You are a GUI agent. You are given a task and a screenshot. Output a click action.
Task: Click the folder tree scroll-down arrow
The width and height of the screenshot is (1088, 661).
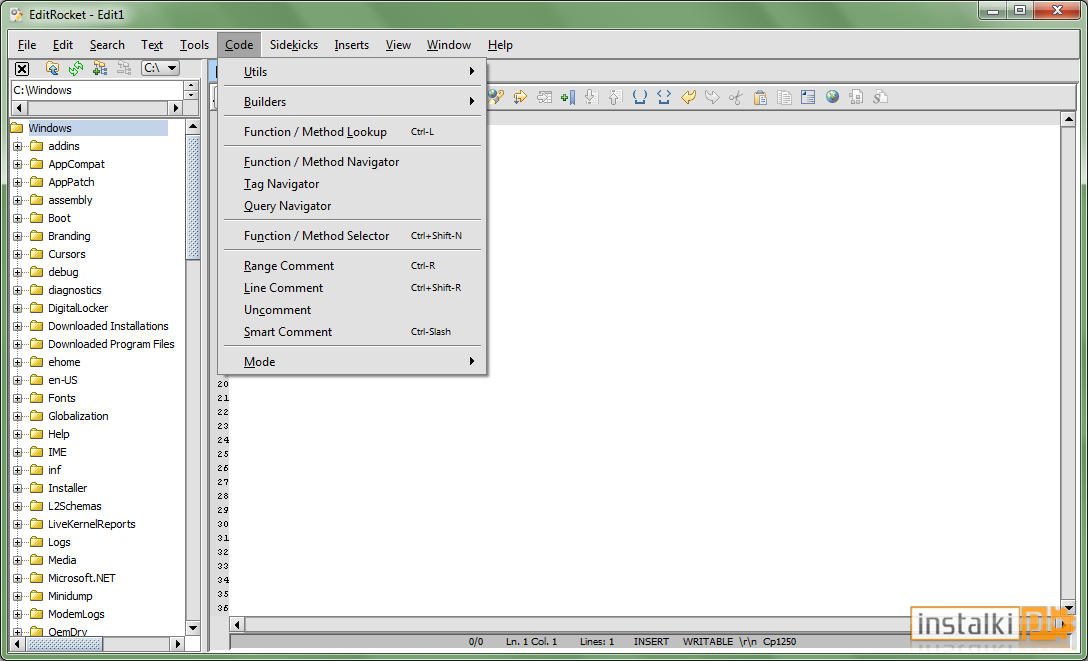pyautogui.click(x=193, y=628)
